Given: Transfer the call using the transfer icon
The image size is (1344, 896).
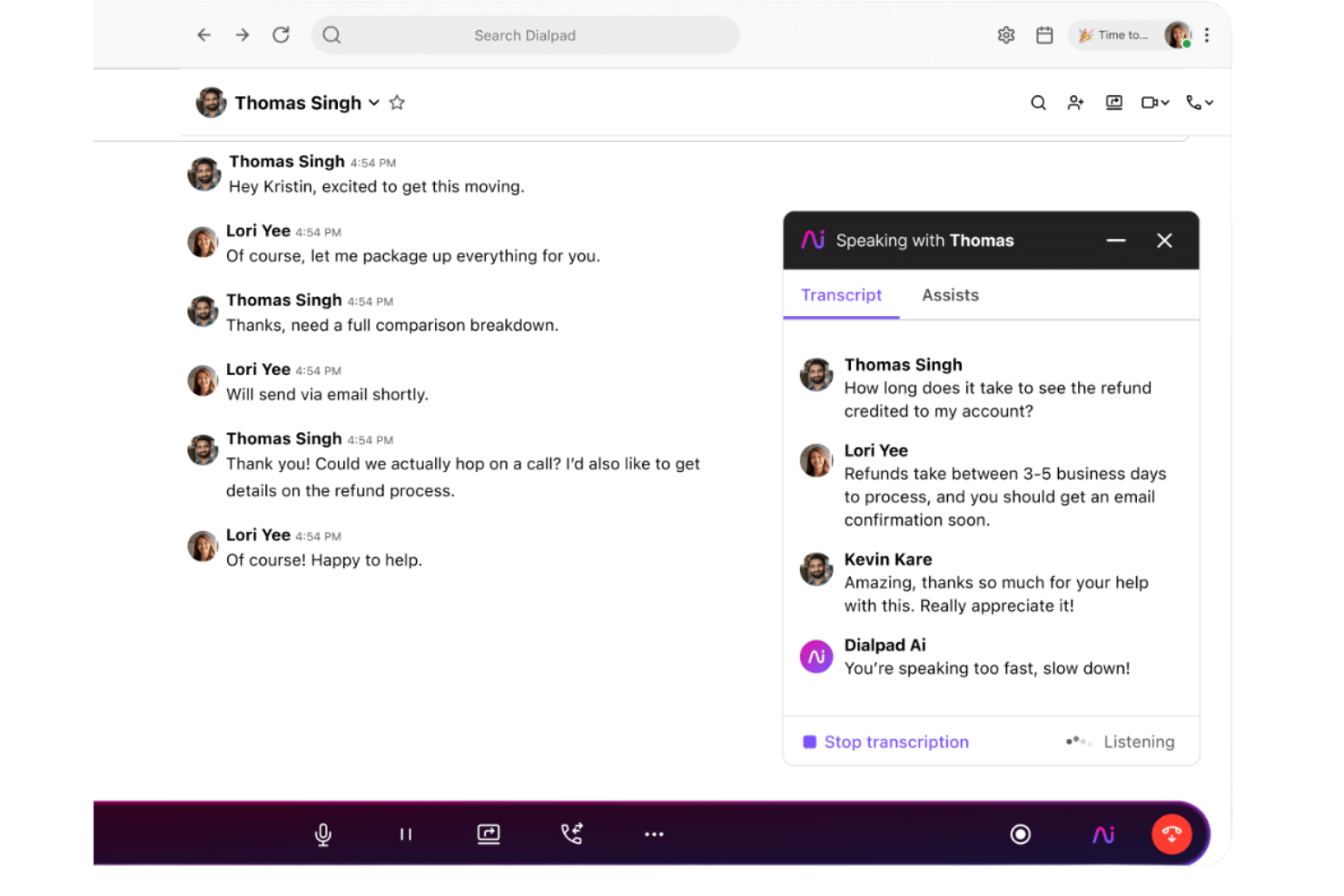Looking at the screenshot, I should [571, 833].
